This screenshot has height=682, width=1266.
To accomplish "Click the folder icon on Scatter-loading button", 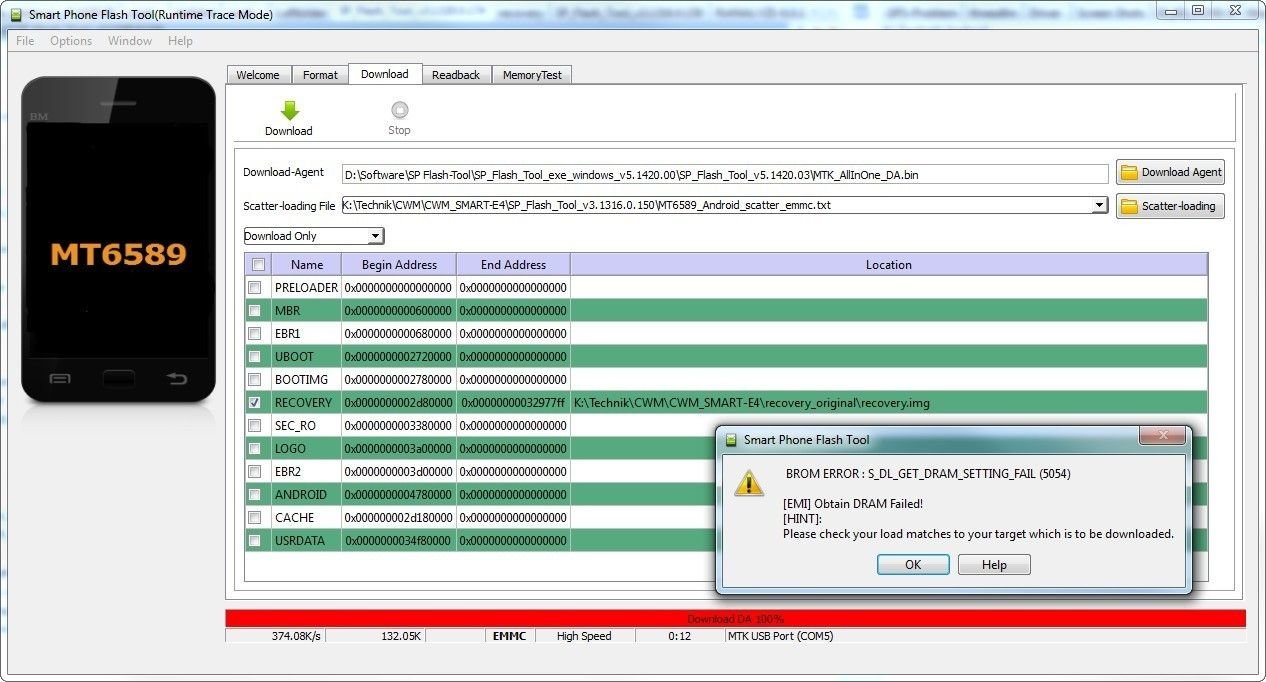I will click(1129, 207).
